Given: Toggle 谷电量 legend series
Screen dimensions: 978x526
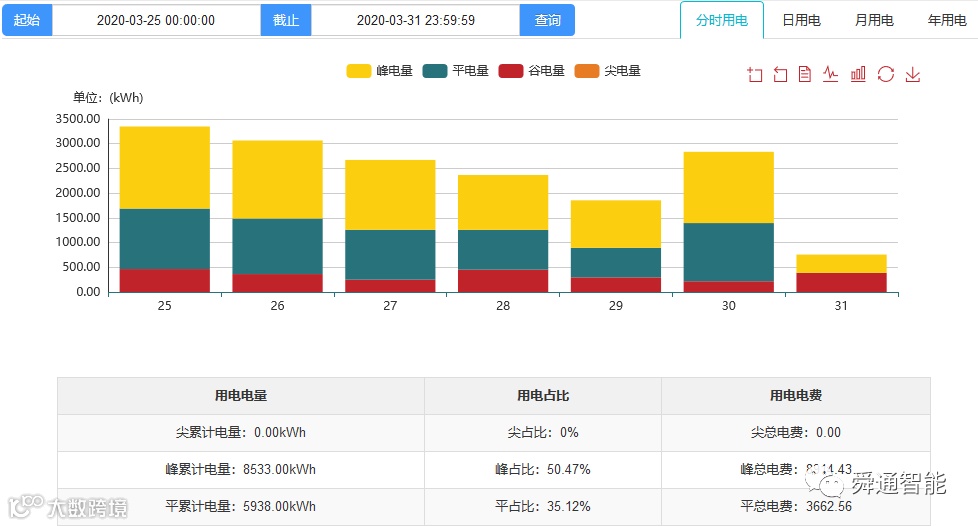Looking at the screenshot, I should (x=532, y=71).
